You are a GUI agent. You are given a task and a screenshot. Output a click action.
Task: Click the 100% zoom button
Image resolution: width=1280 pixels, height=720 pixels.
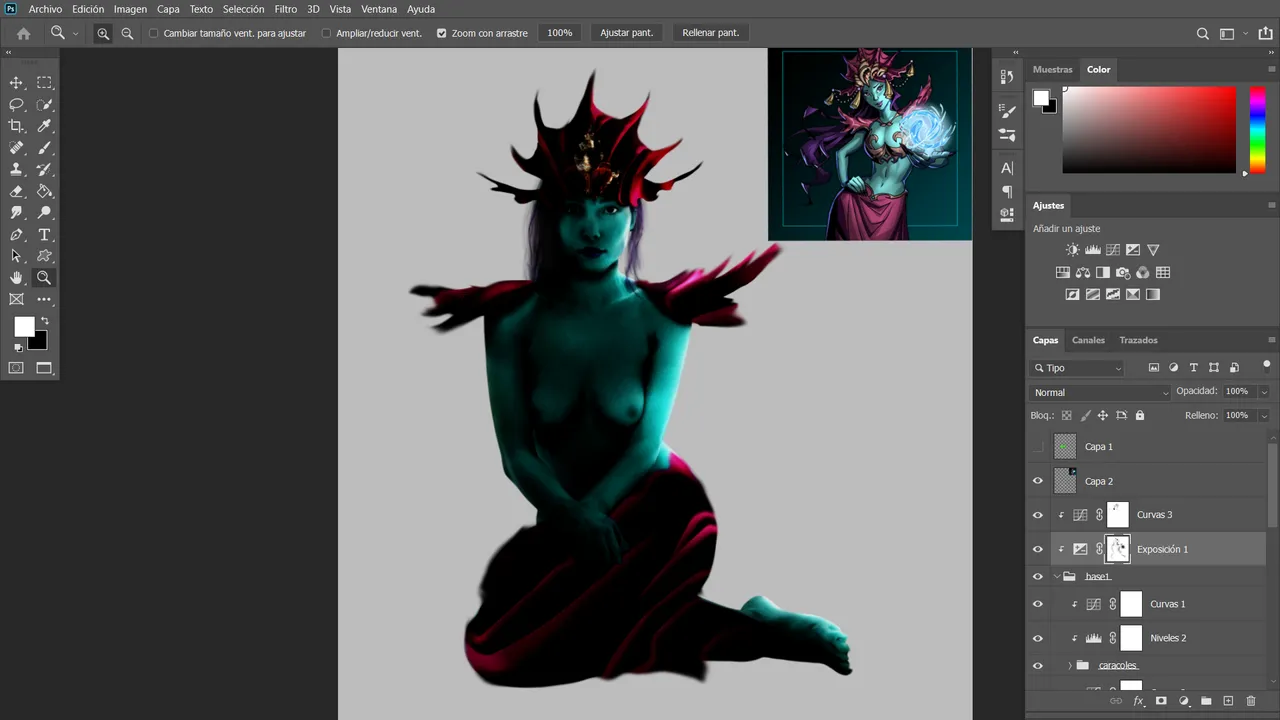pyautogui.click(x=560, y=33)
